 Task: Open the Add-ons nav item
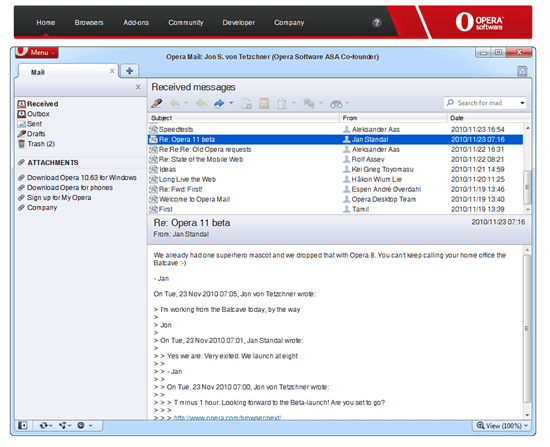click(136, 23)
